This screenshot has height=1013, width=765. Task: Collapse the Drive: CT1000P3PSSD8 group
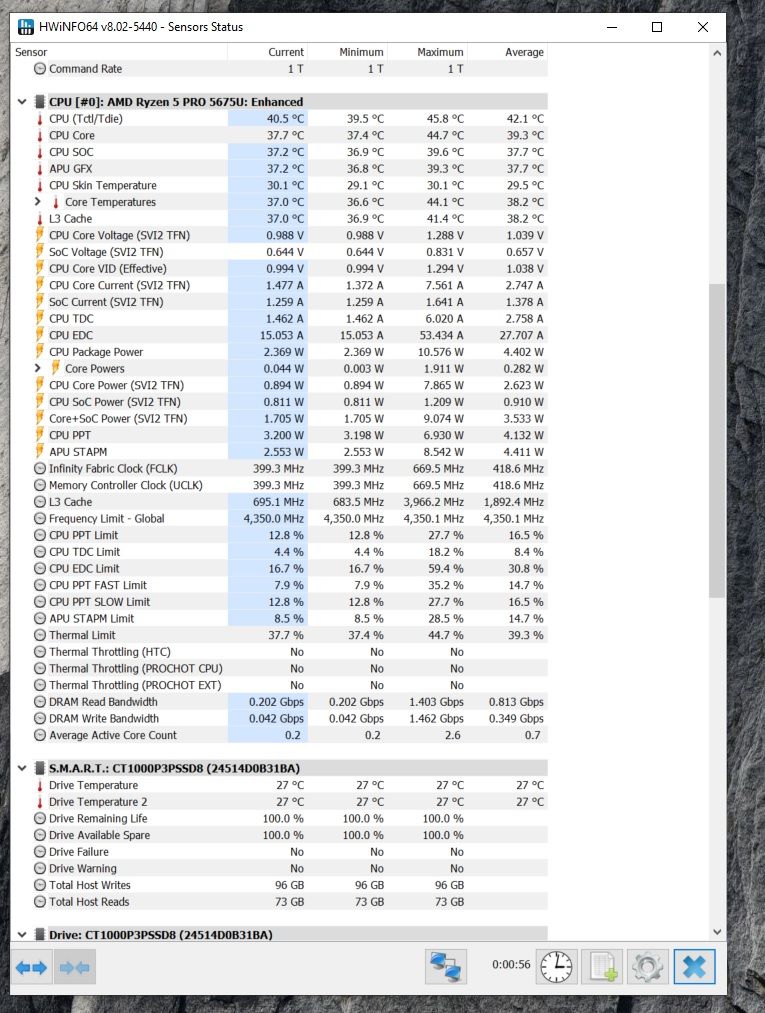point(22,935)
